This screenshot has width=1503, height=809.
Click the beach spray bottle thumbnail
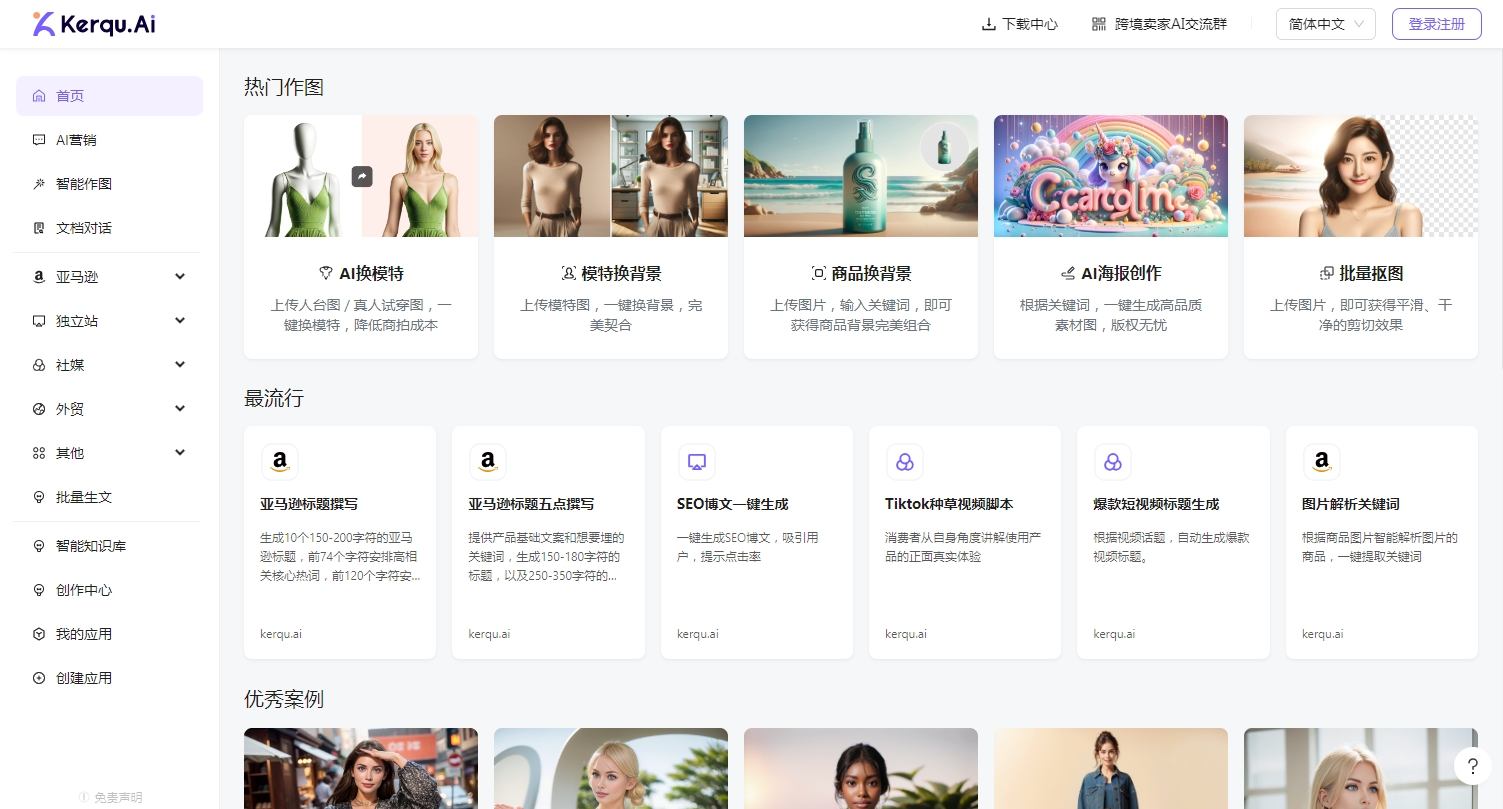(861, 176)
